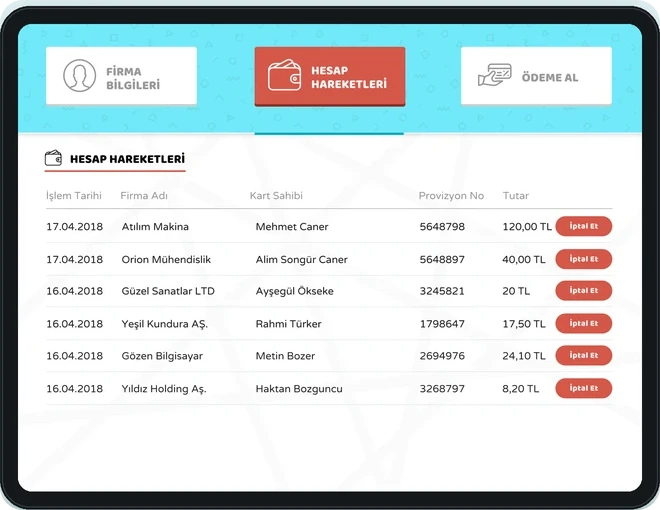Click the Provizyon No column header

pyautogui.click(x=451, y=196)
